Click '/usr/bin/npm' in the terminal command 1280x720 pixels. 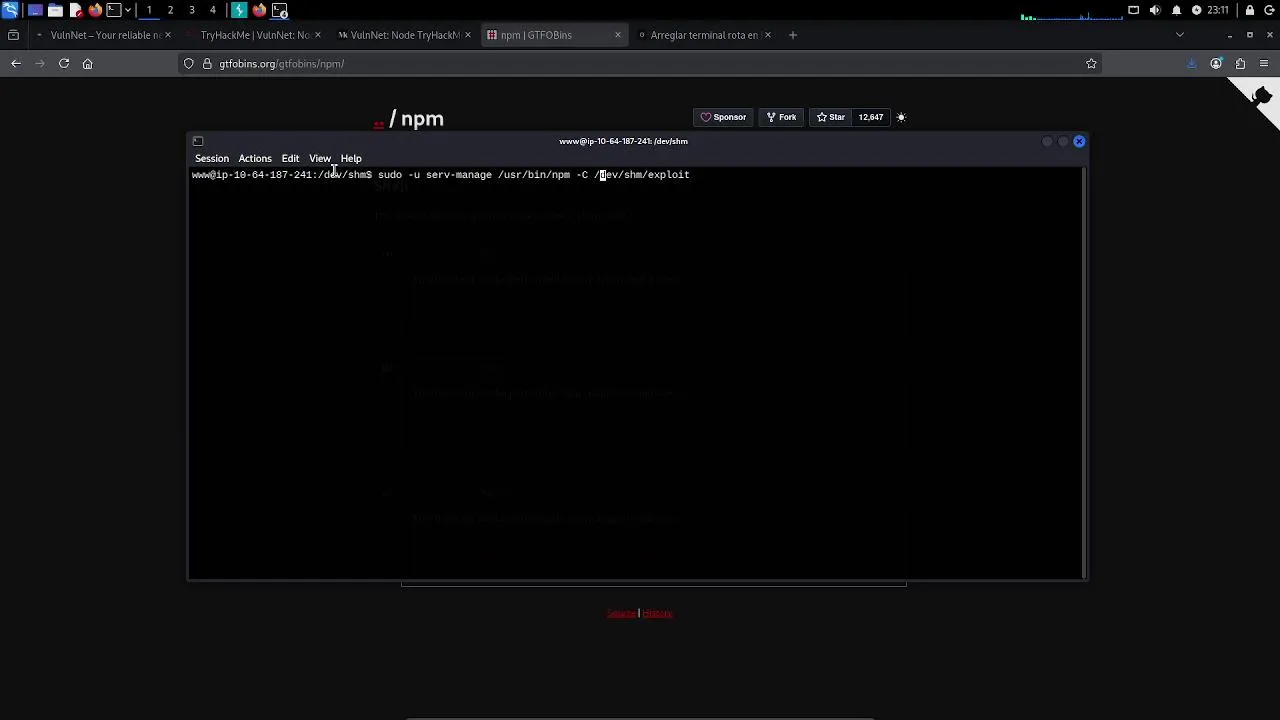(x=534, y=175)
